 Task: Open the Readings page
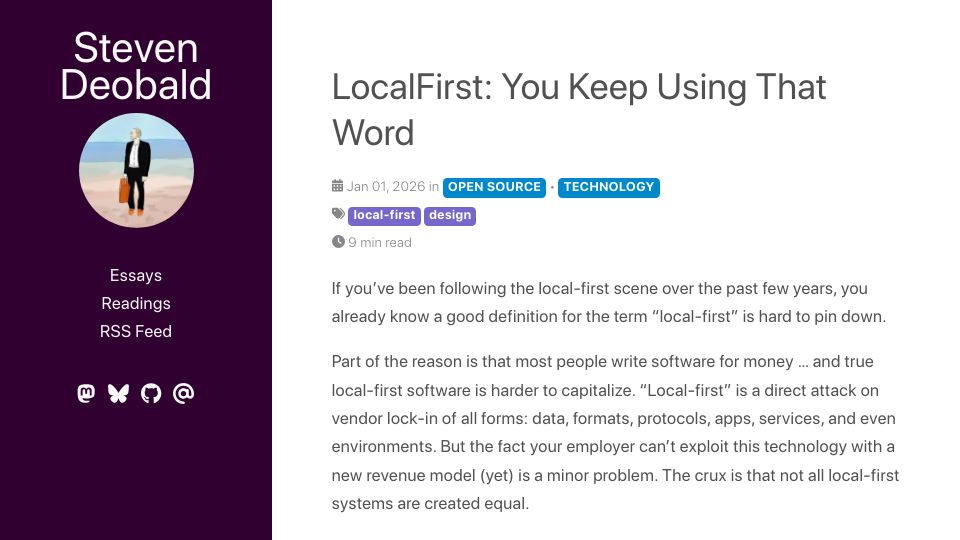pos(136,304)
